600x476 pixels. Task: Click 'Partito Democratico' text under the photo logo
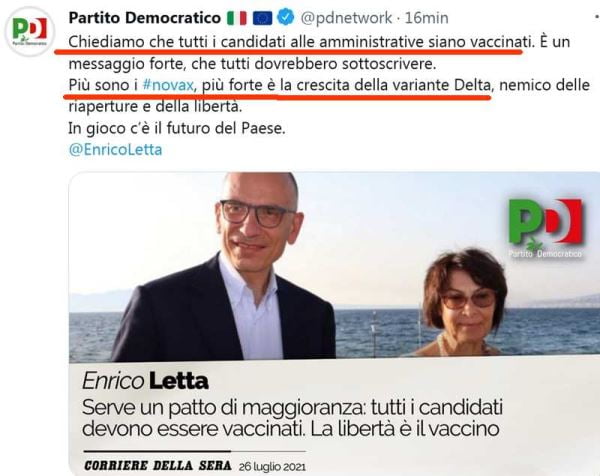(546, 254)
